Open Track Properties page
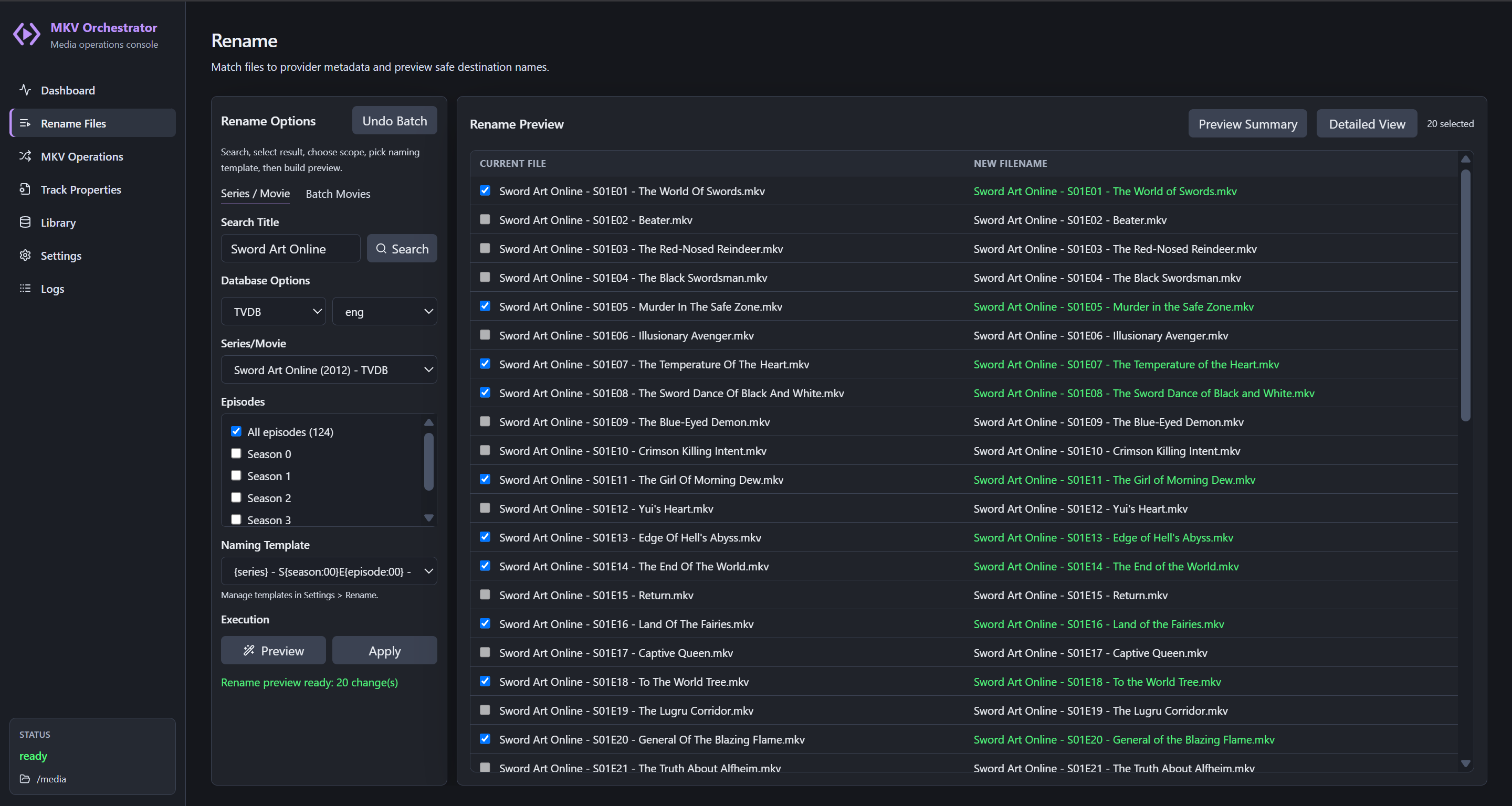Screen dimensions: 1512x806 (x=93, y=189)
